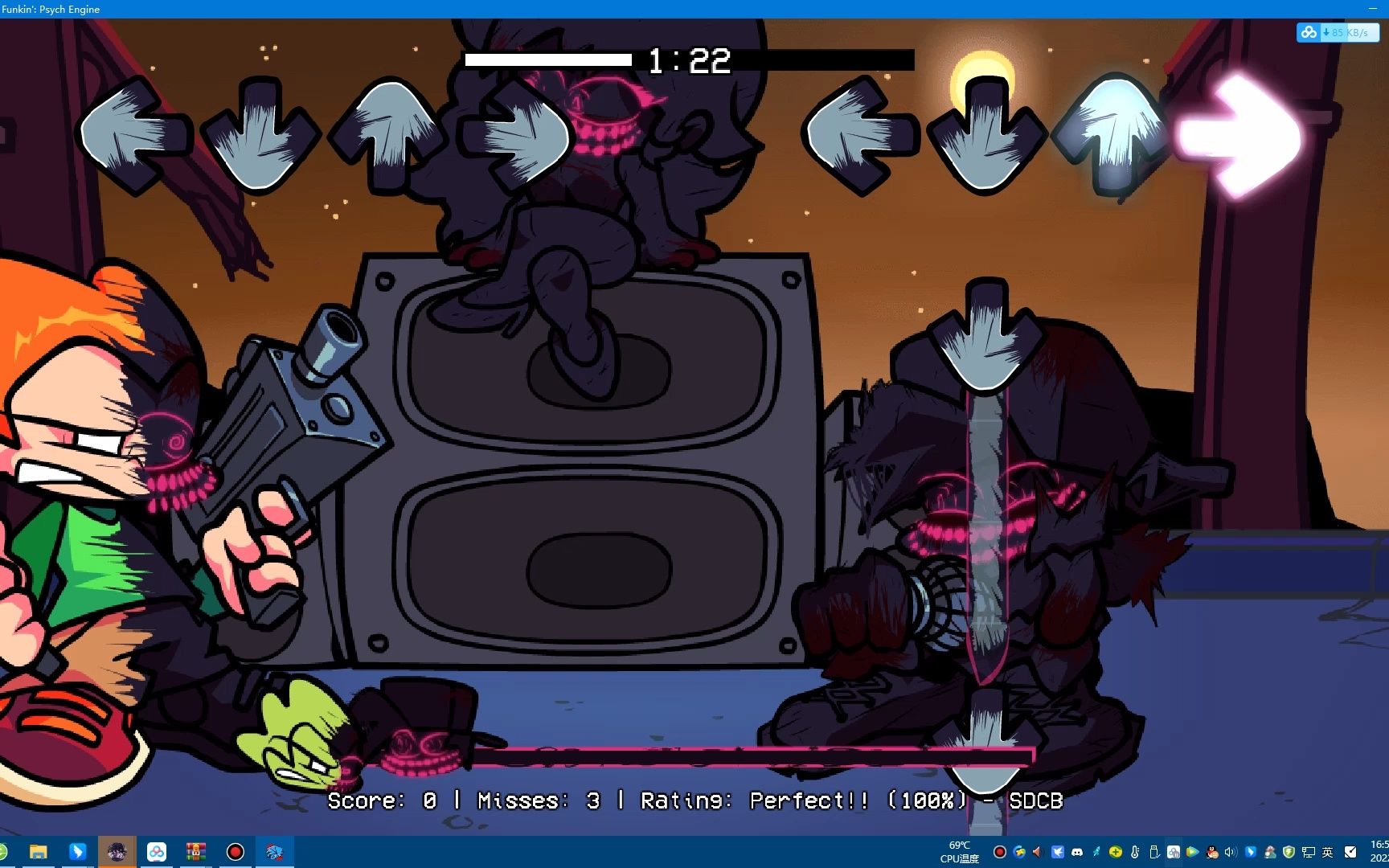Click the Baidu Netdisk tray icon
The height and width of the screenshot is (868, 1389).
(x=1174, y=852)
